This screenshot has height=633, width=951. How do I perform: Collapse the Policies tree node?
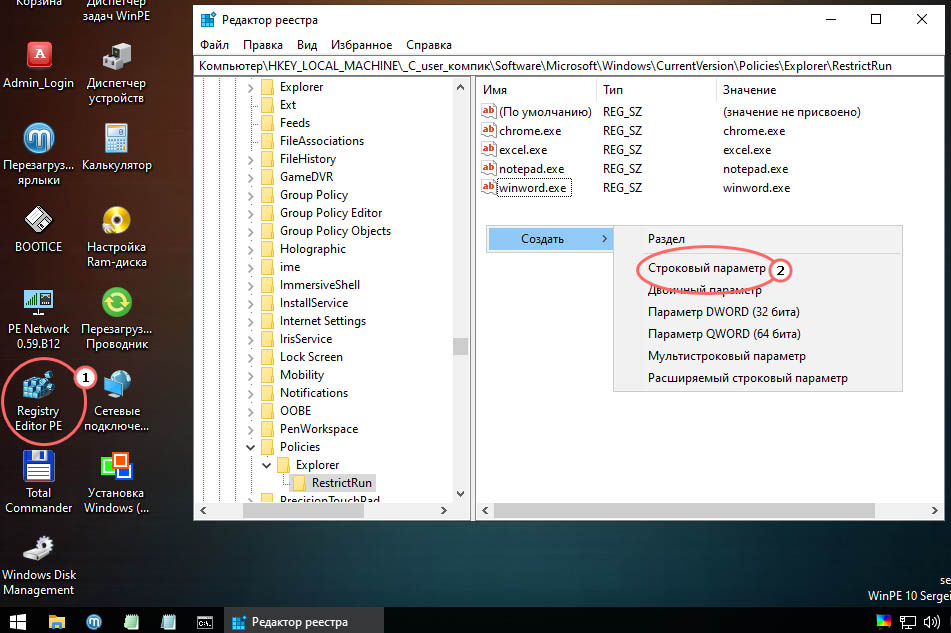tap(250, 447)
